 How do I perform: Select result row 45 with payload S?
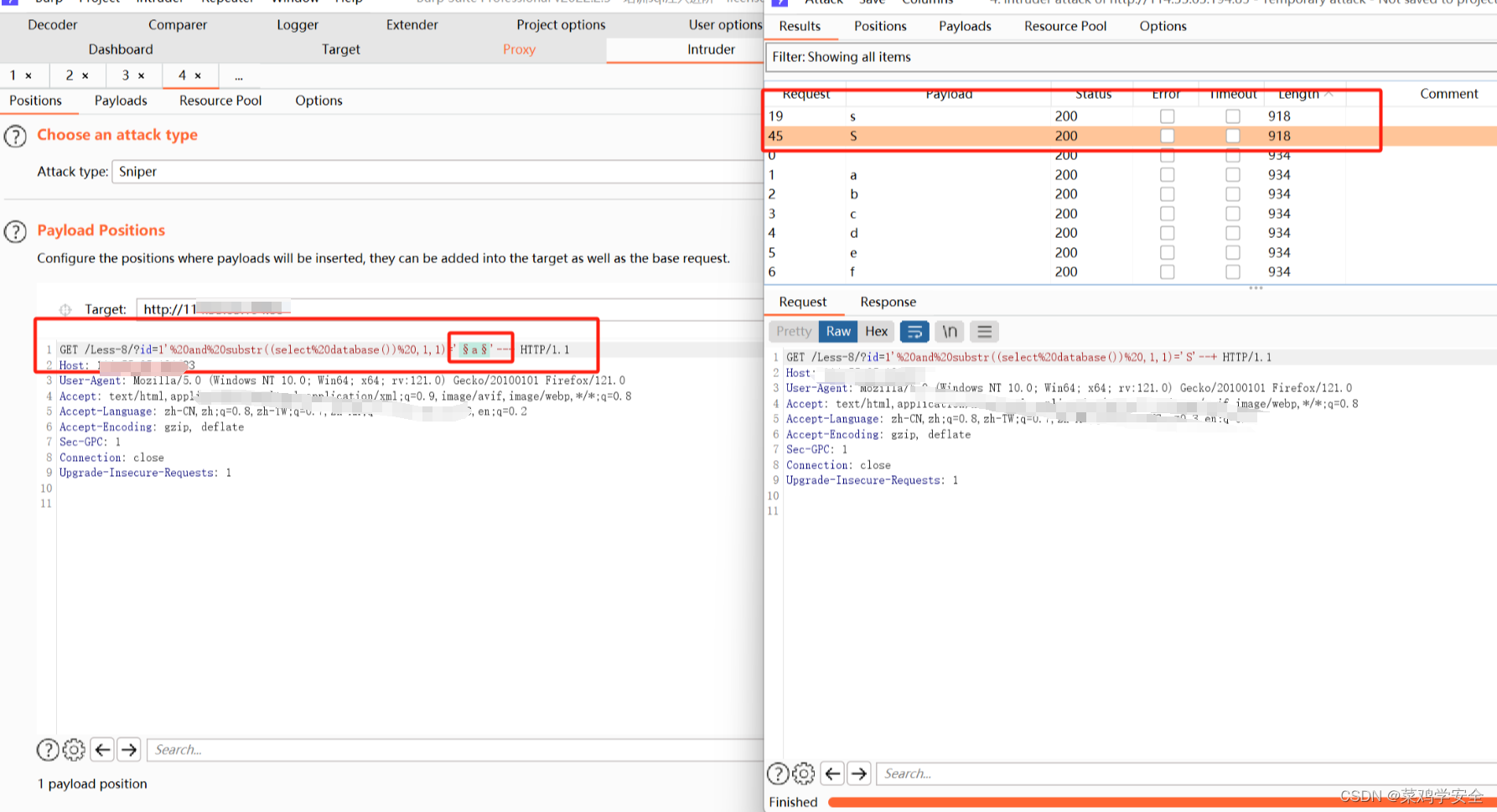pos(1131,136)
